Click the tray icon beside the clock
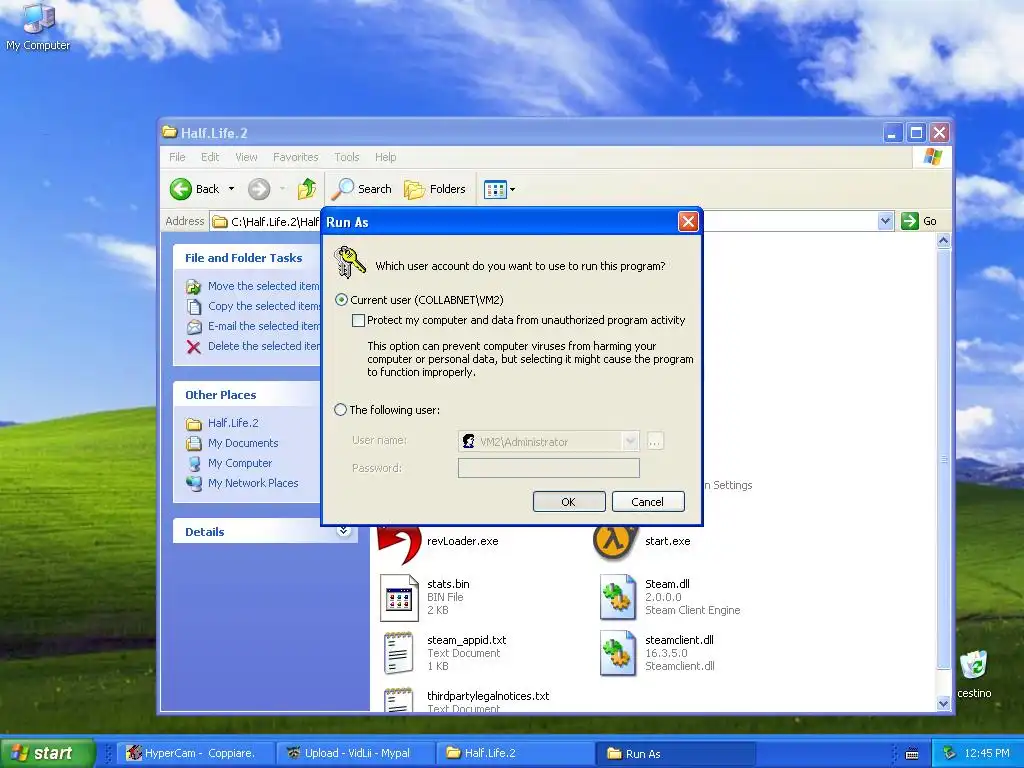 [950, 753]
